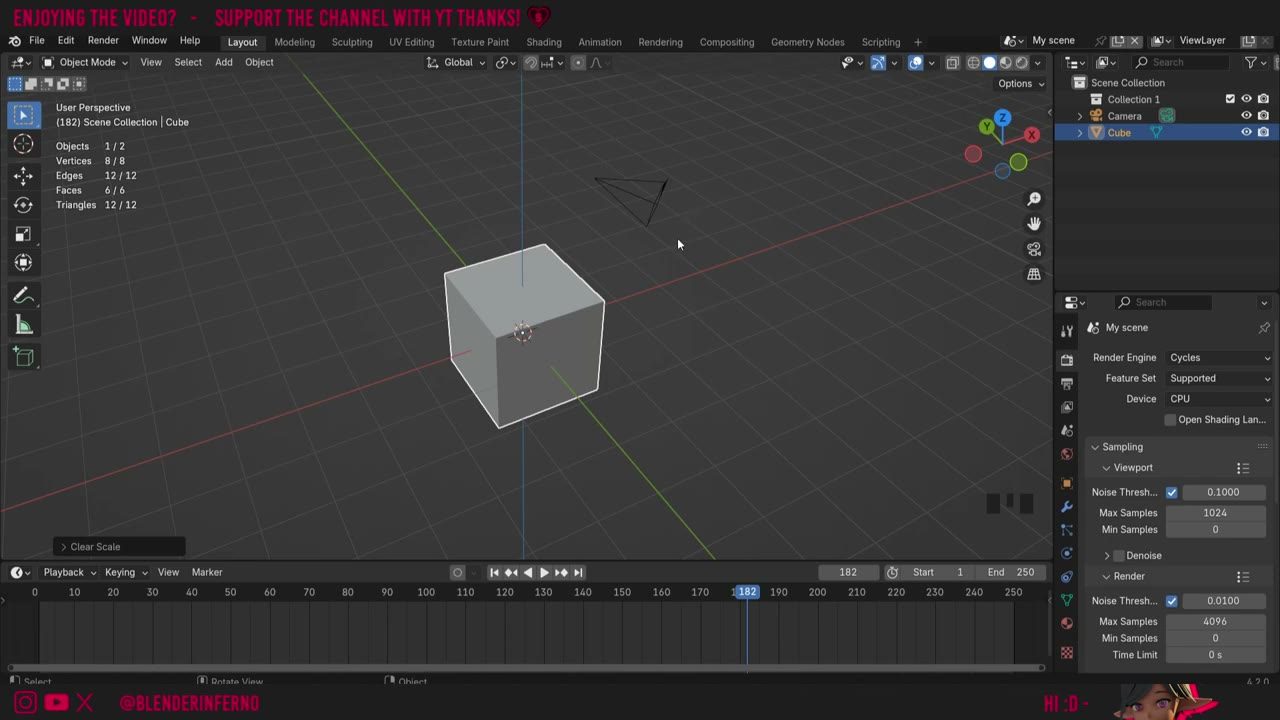Open the Material properties tab
Image resolution: width=1280 pixels, height=720 pixels.
pos(1067,623)
